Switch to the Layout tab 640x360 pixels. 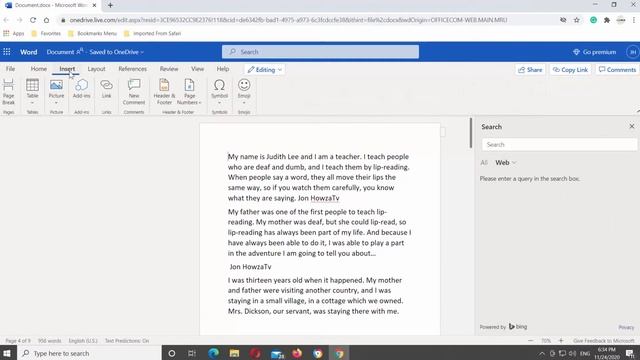tap(96, 69)
